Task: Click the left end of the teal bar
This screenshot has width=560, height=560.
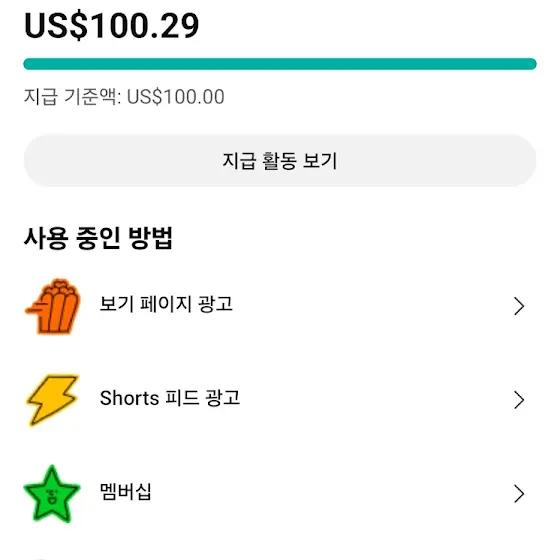Action: pyautogui.click(x=30, y=64)
